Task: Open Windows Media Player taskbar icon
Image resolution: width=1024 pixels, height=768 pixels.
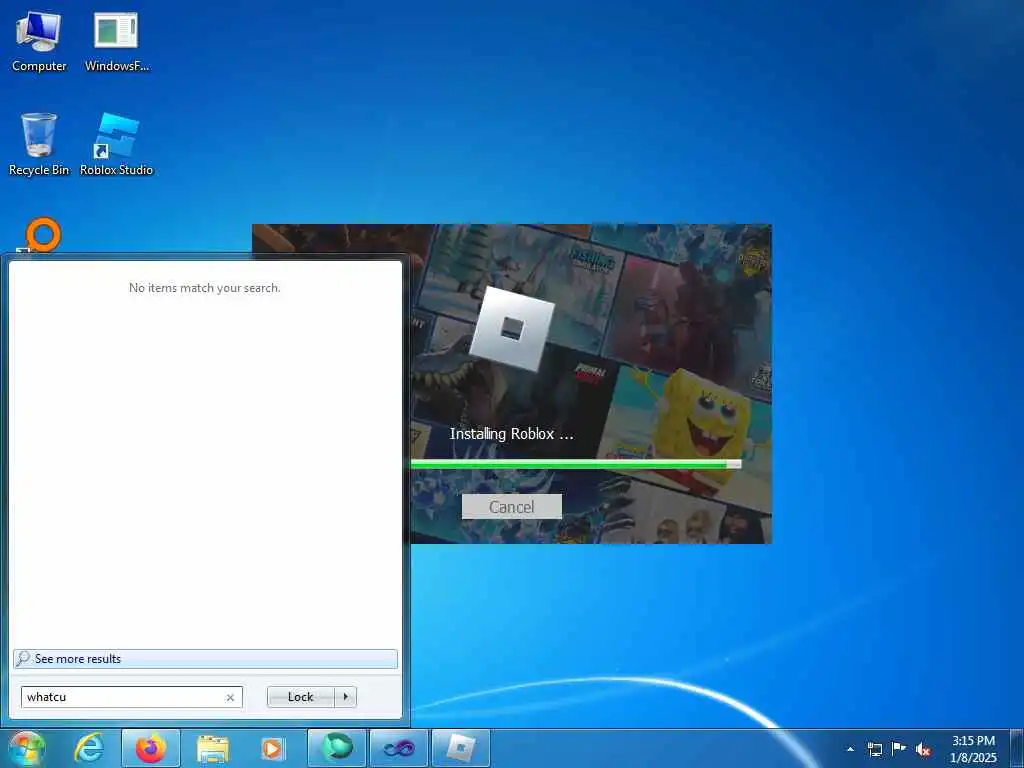Action: pyautogui.click(x=272, y=749)
